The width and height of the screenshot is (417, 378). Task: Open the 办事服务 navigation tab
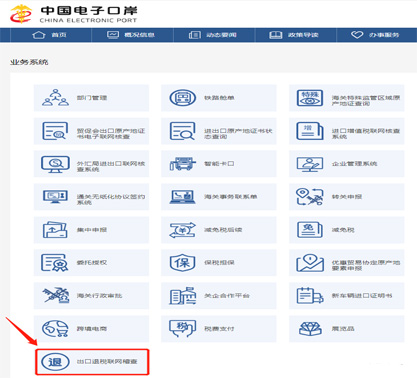tap(375, 35)
